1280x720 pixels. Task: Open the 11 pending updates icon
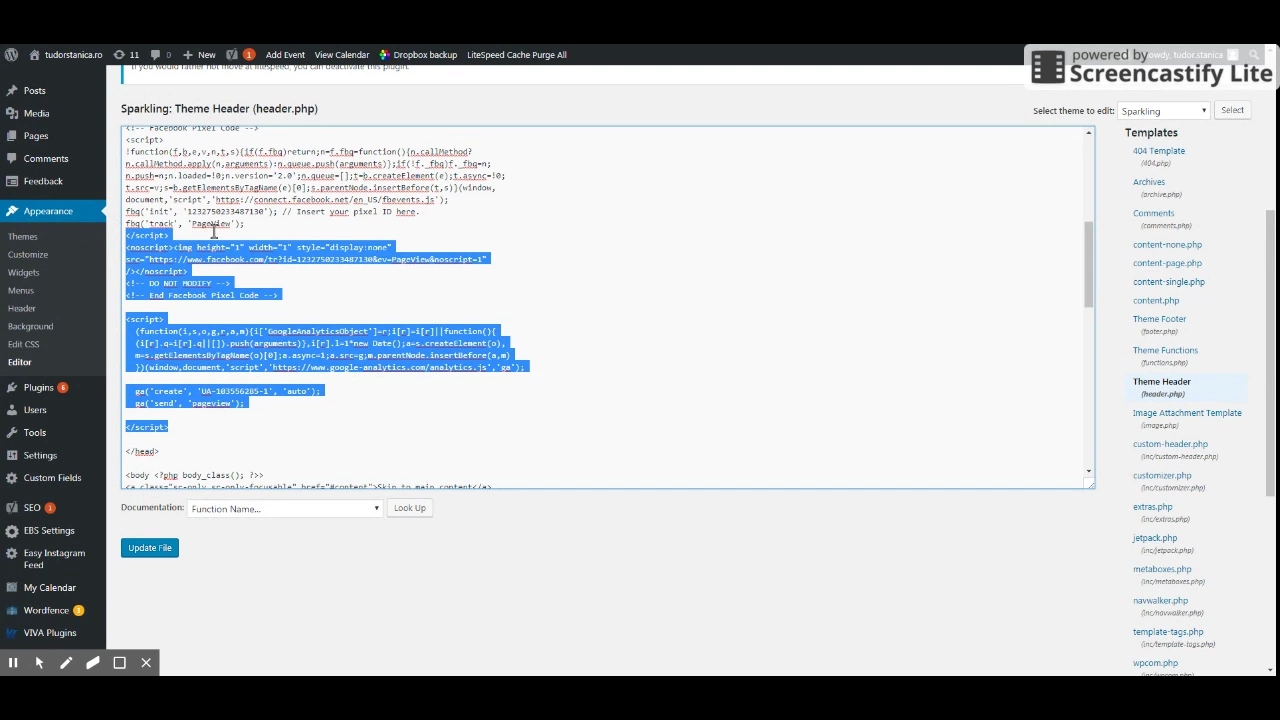[x=126, y=55]
